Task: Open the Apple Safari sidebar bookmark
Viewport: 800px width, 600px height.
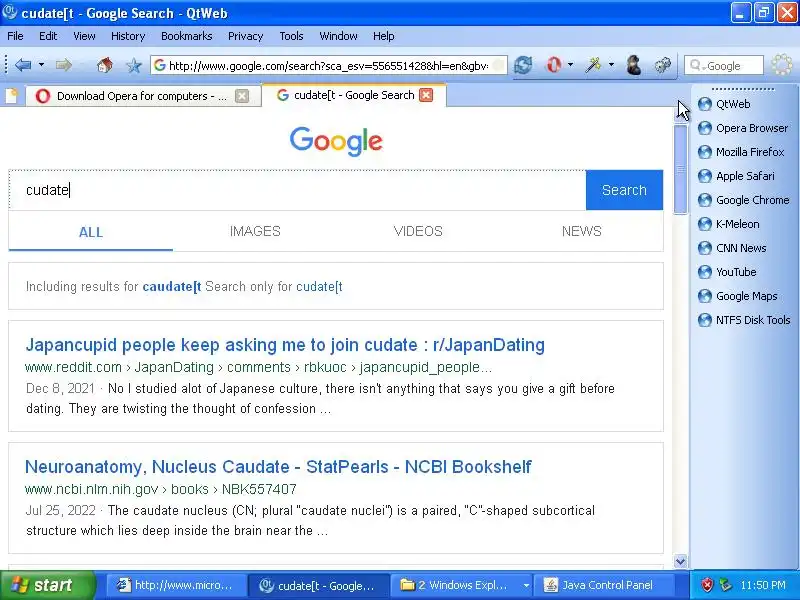Action: [737, 176]
